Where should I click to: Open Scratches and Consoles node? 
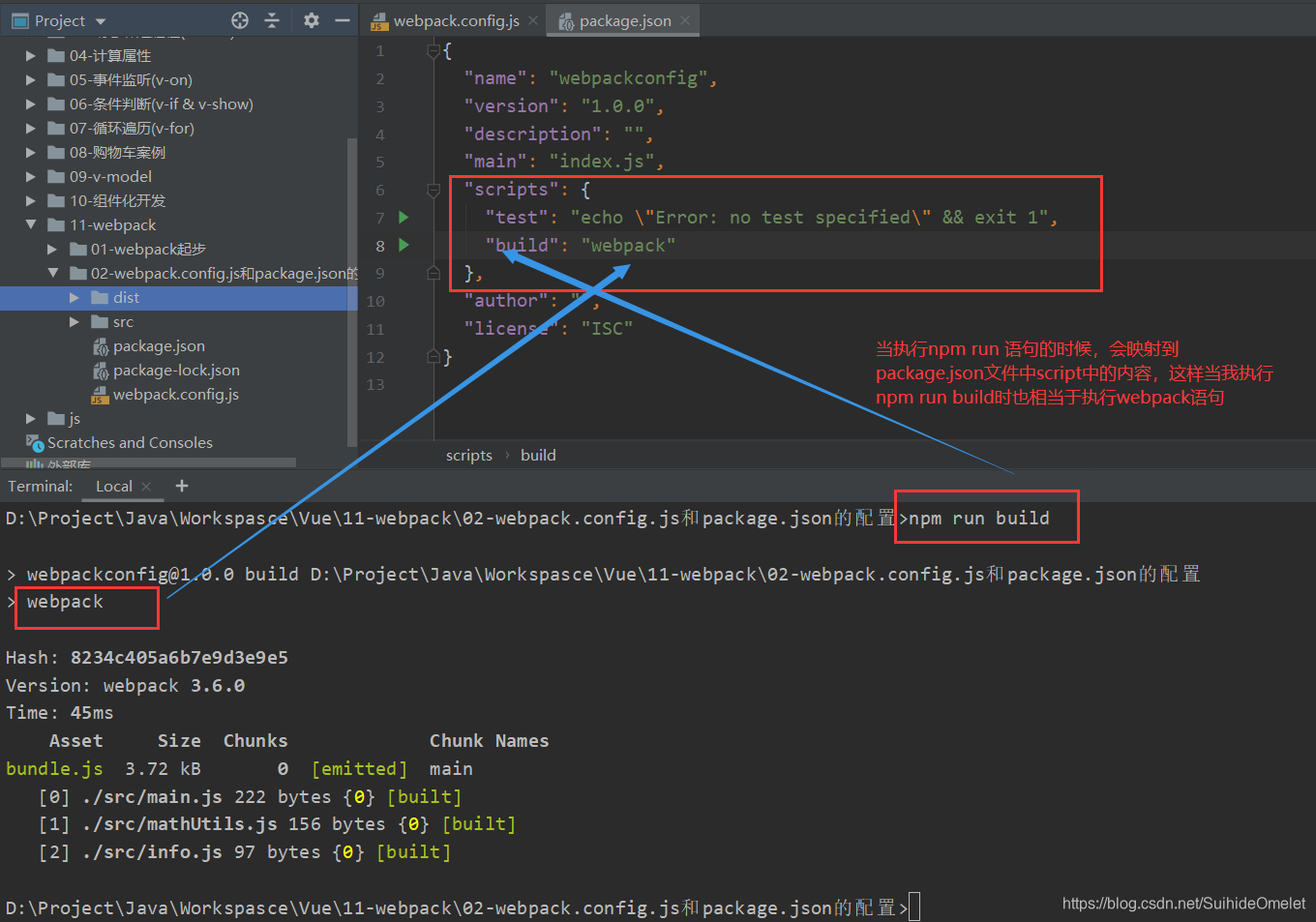(130, 443)
